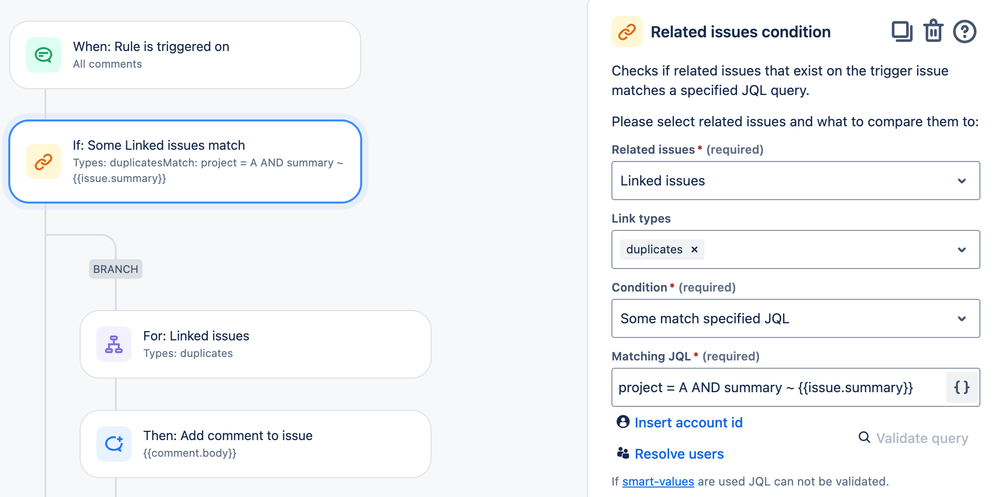Click inside the Matching JQL field
Image resolution: width=999 pixels, height=497 pixels.
coord(777,387)
